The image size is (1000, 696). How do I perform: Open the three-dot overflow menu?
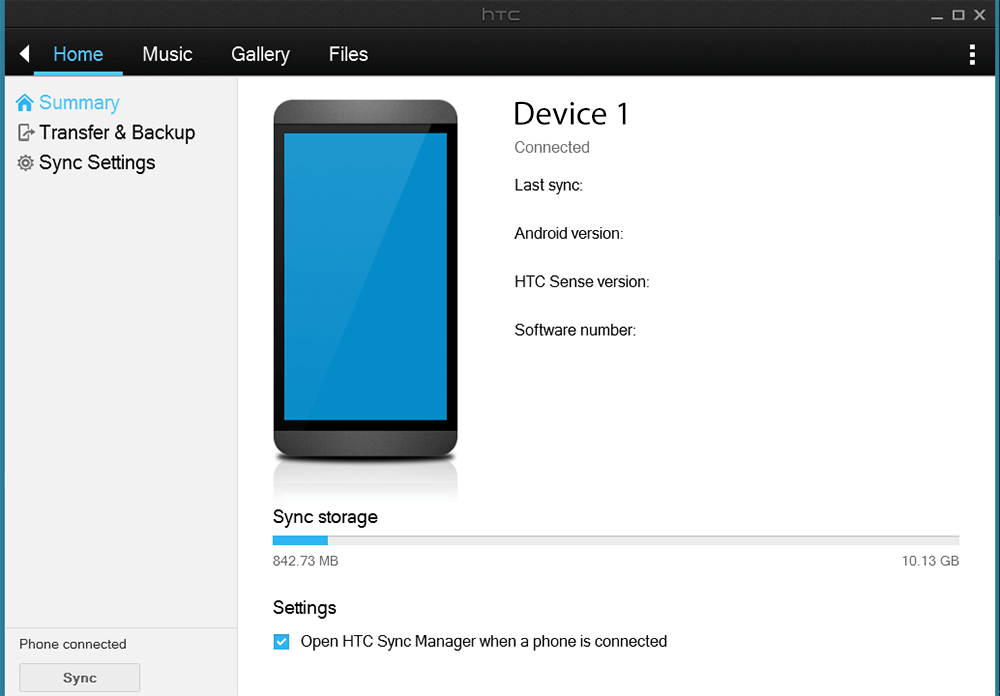[x=972, y=55]
